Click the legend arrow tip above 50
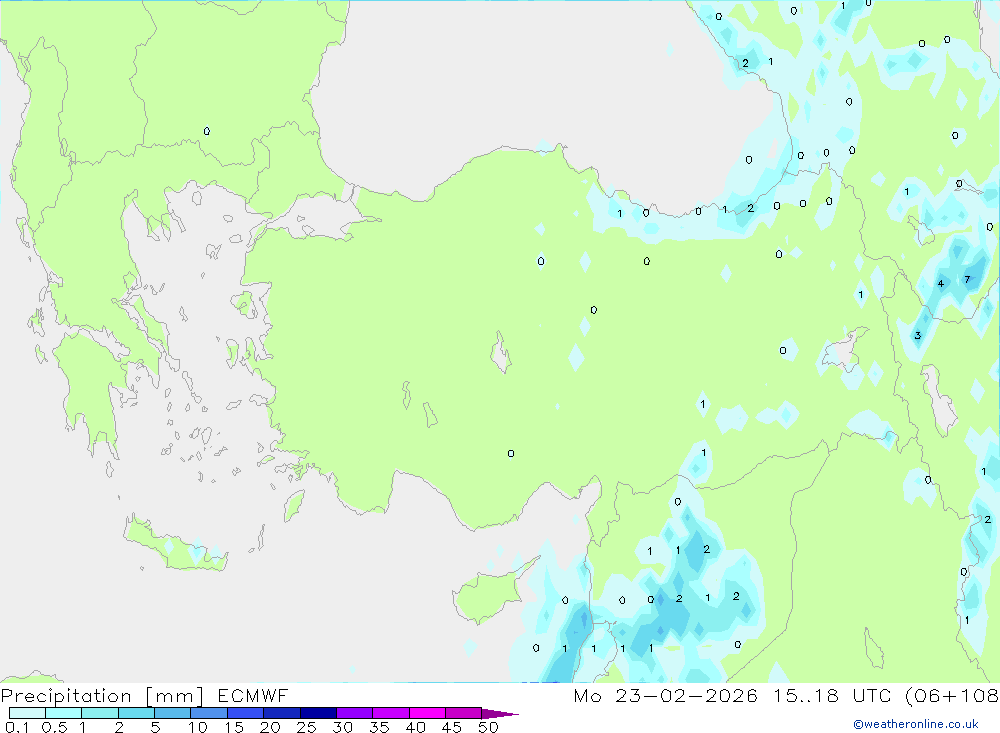 [500, 714]
